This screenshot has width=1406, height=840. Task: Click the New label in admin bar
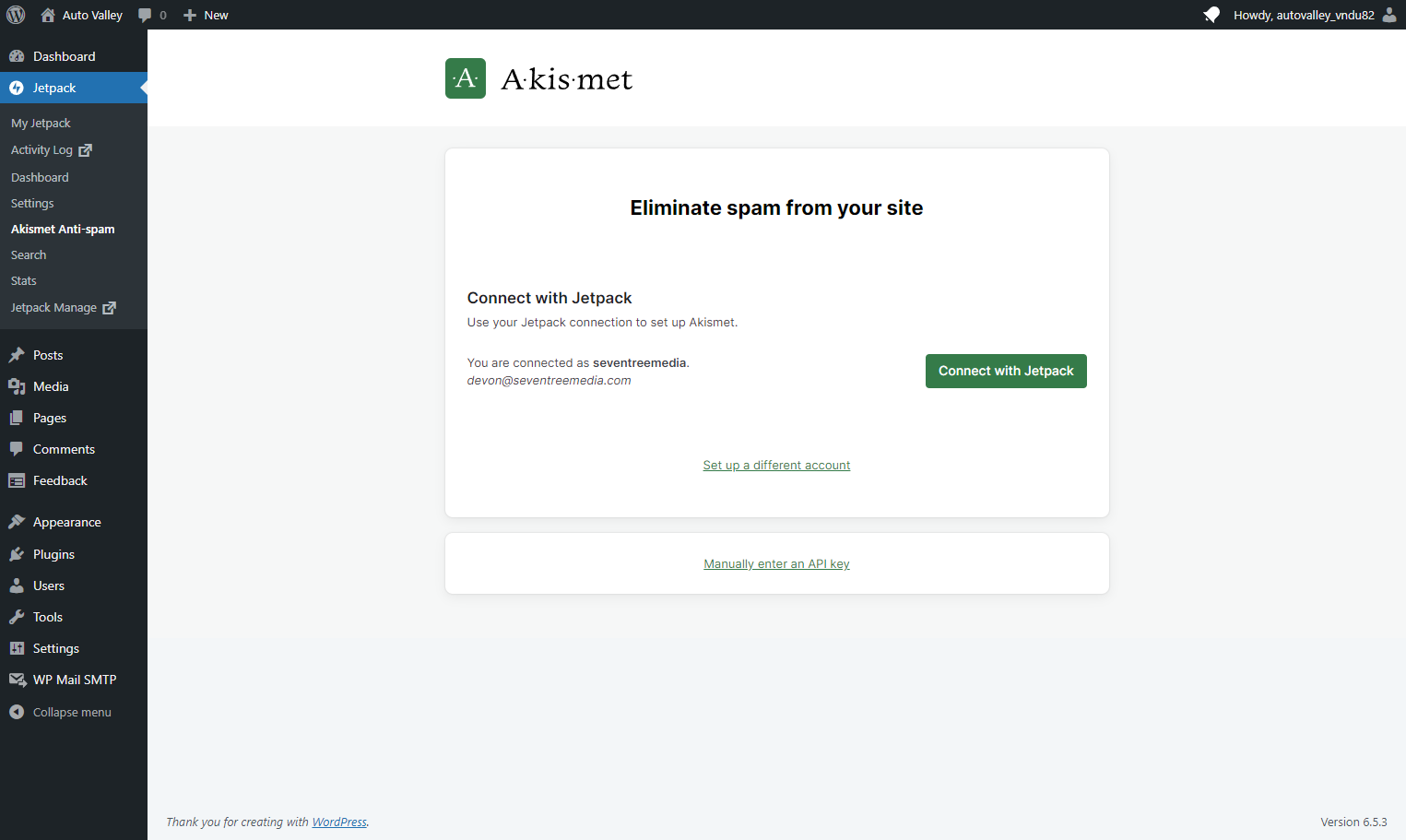(216, 15)
